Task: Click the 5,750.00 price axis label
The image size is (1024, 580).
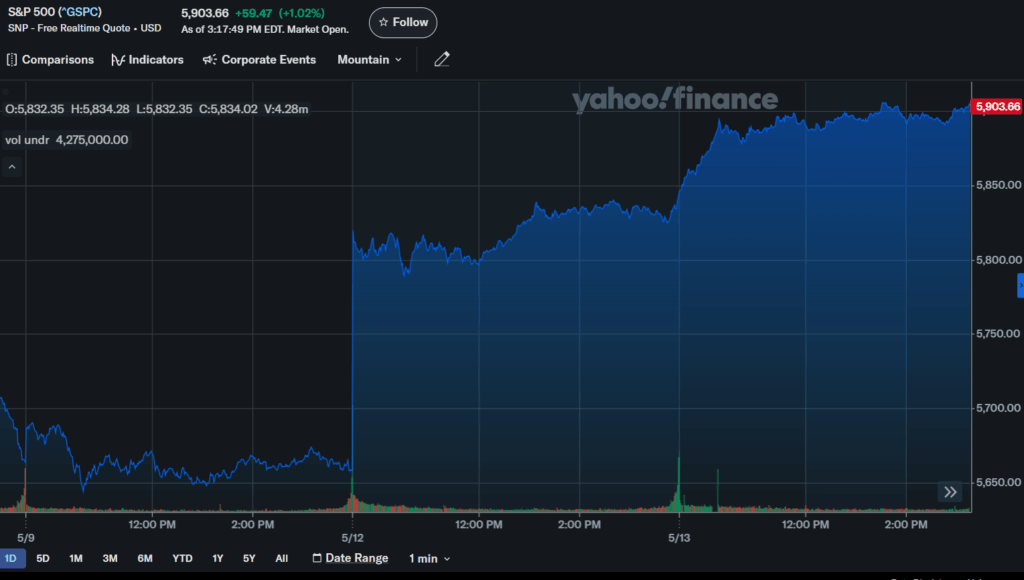Action: [998, 334]
